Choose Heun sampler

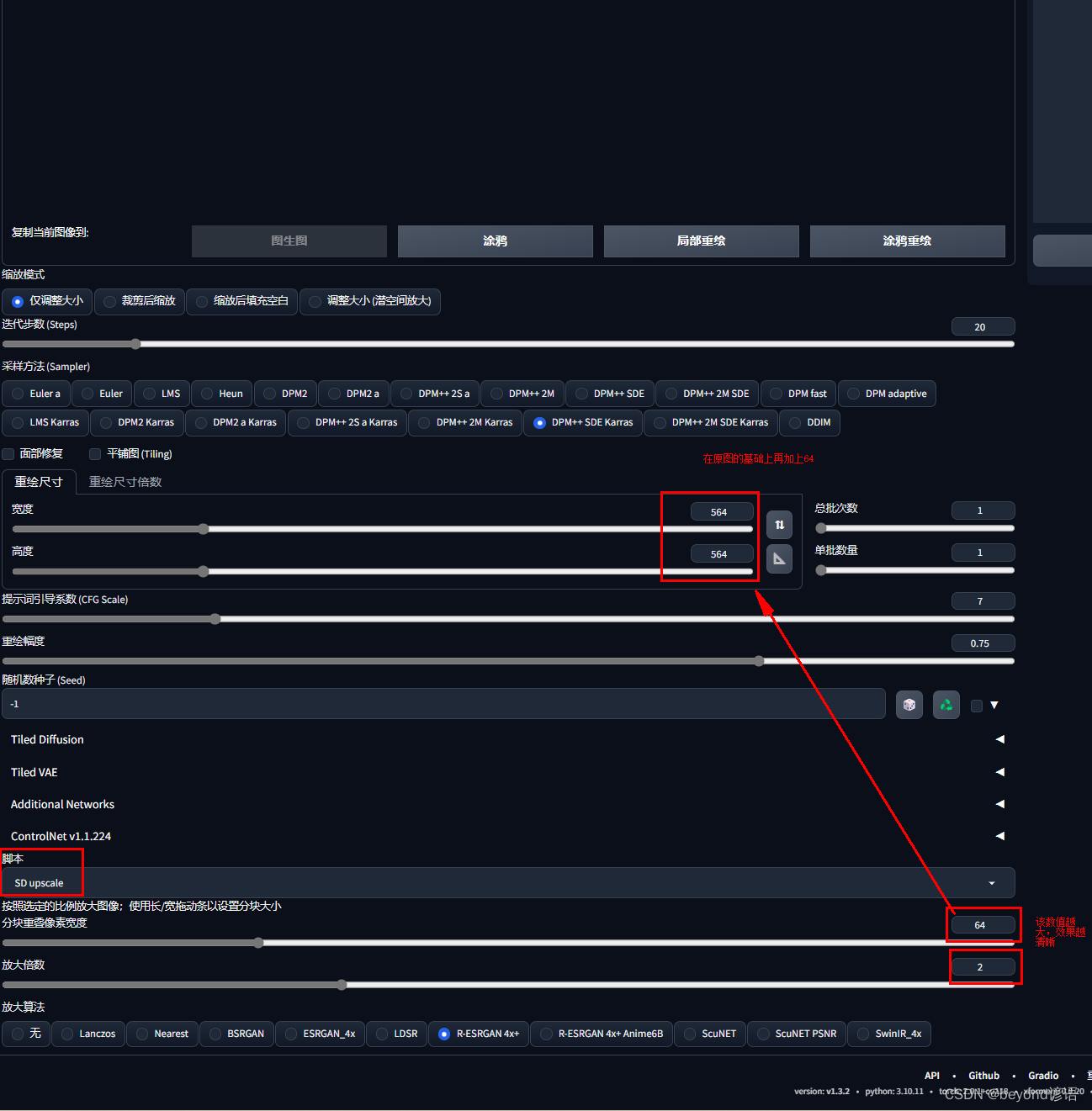(222, 394)
